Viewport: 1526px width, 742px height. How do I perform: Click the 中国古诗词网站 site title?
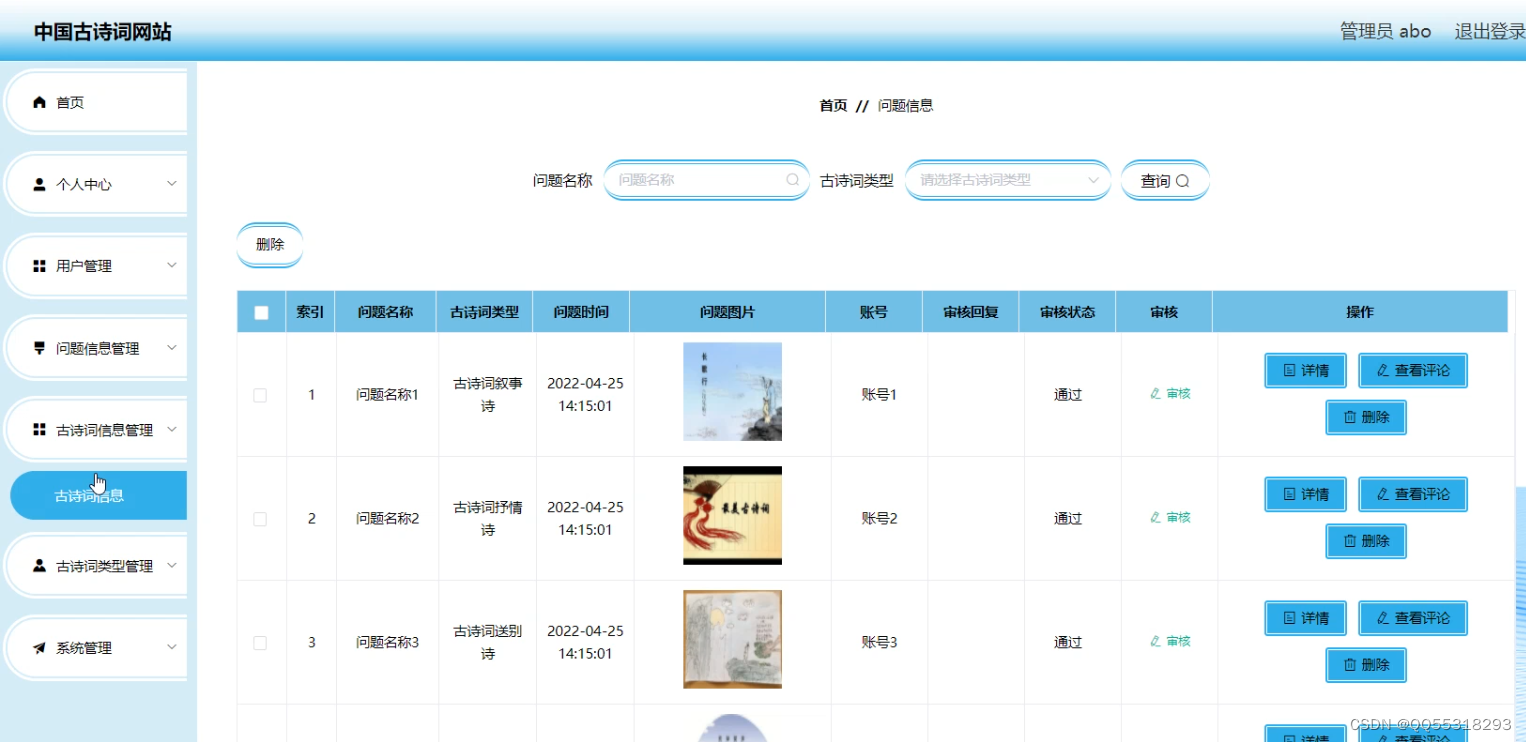point(103,32)
